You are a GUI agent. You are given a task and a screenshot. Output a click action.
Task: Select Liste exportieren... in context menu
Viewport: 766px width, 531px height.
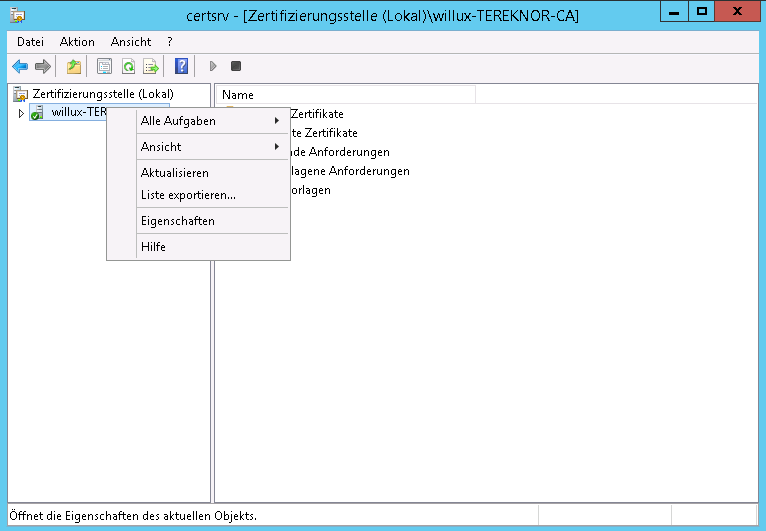(188, 195)
